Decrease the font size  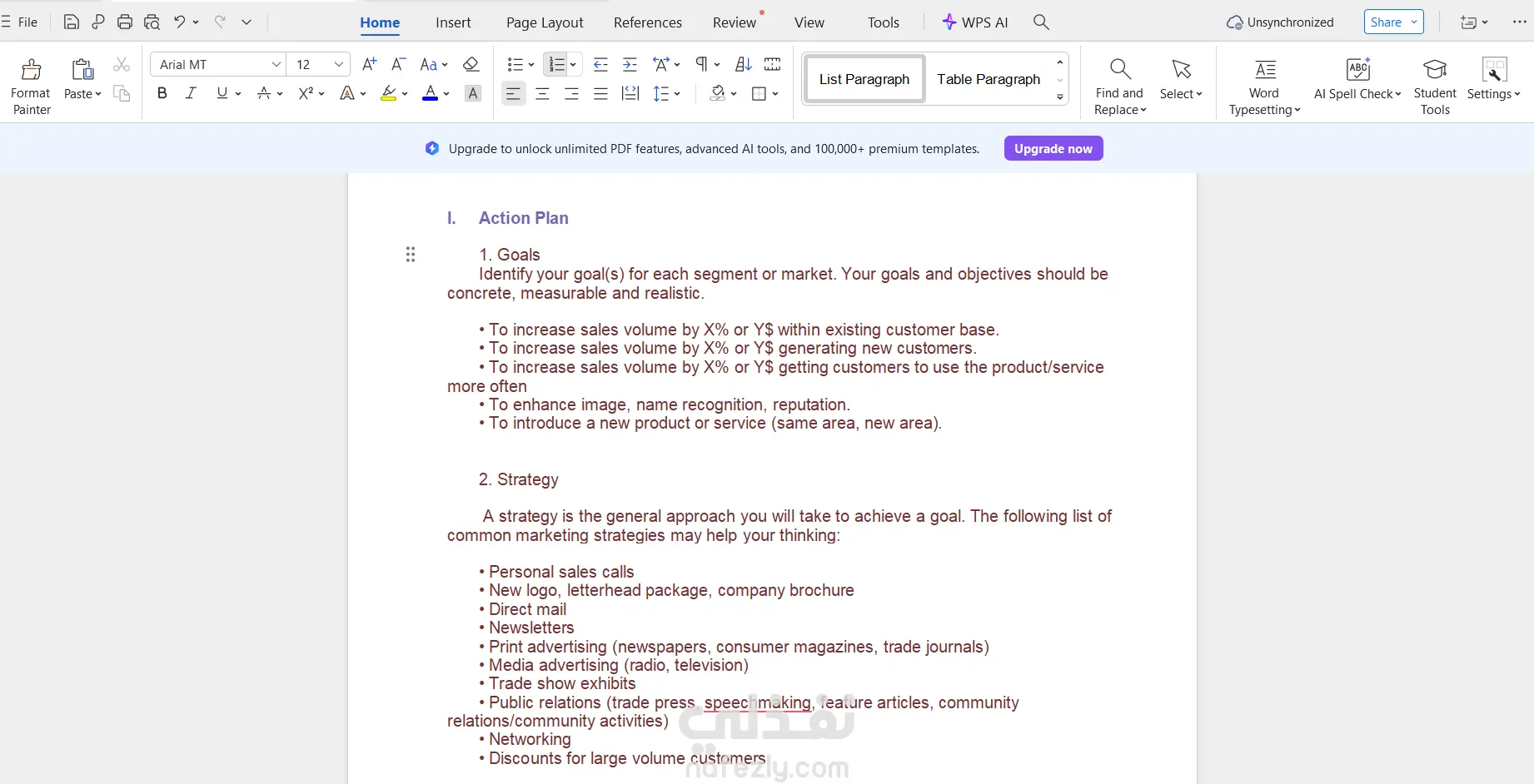(398, 64)
